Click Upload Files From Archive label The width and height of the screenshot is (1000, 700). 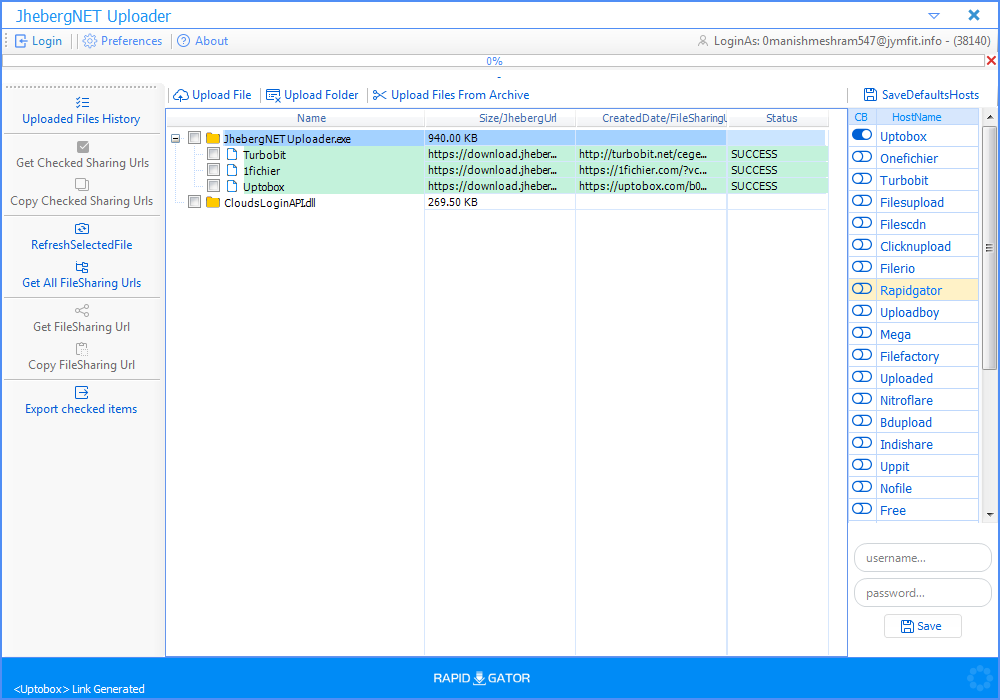coord(460,95)
